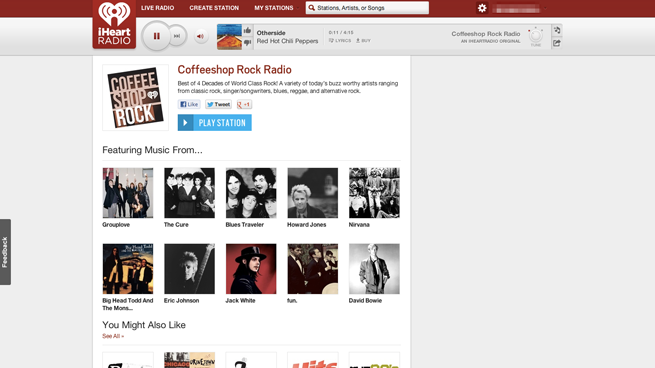This screenshot has height=368, width=655.
Task: Click the David Bowie name link
Action: point(366,301)
